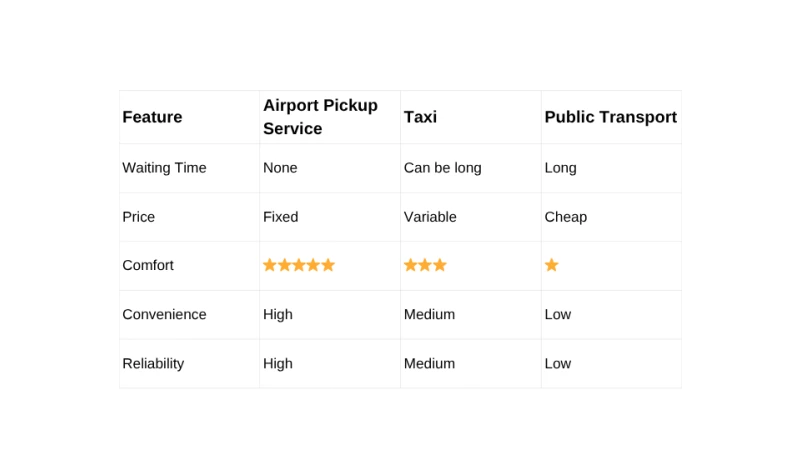Select the Feature column header

point(152,117)
